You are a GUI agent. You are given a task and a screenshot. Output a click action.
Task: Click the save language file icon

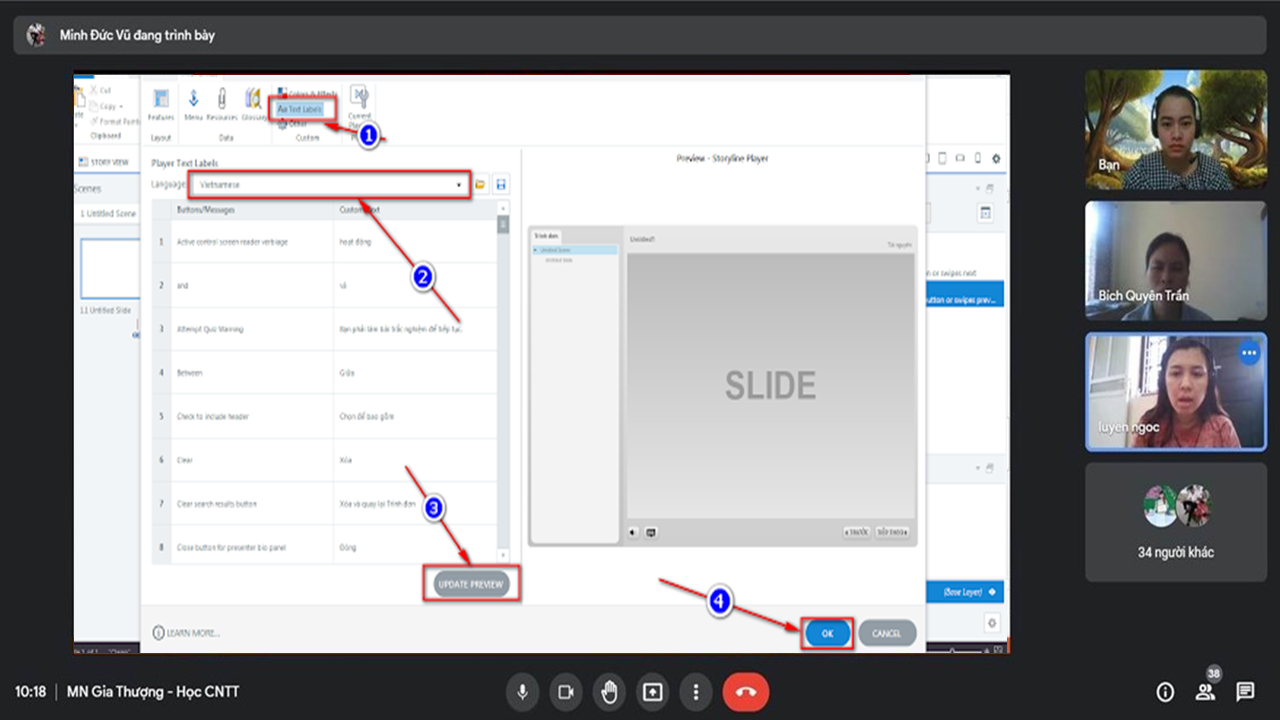(501, 185)
